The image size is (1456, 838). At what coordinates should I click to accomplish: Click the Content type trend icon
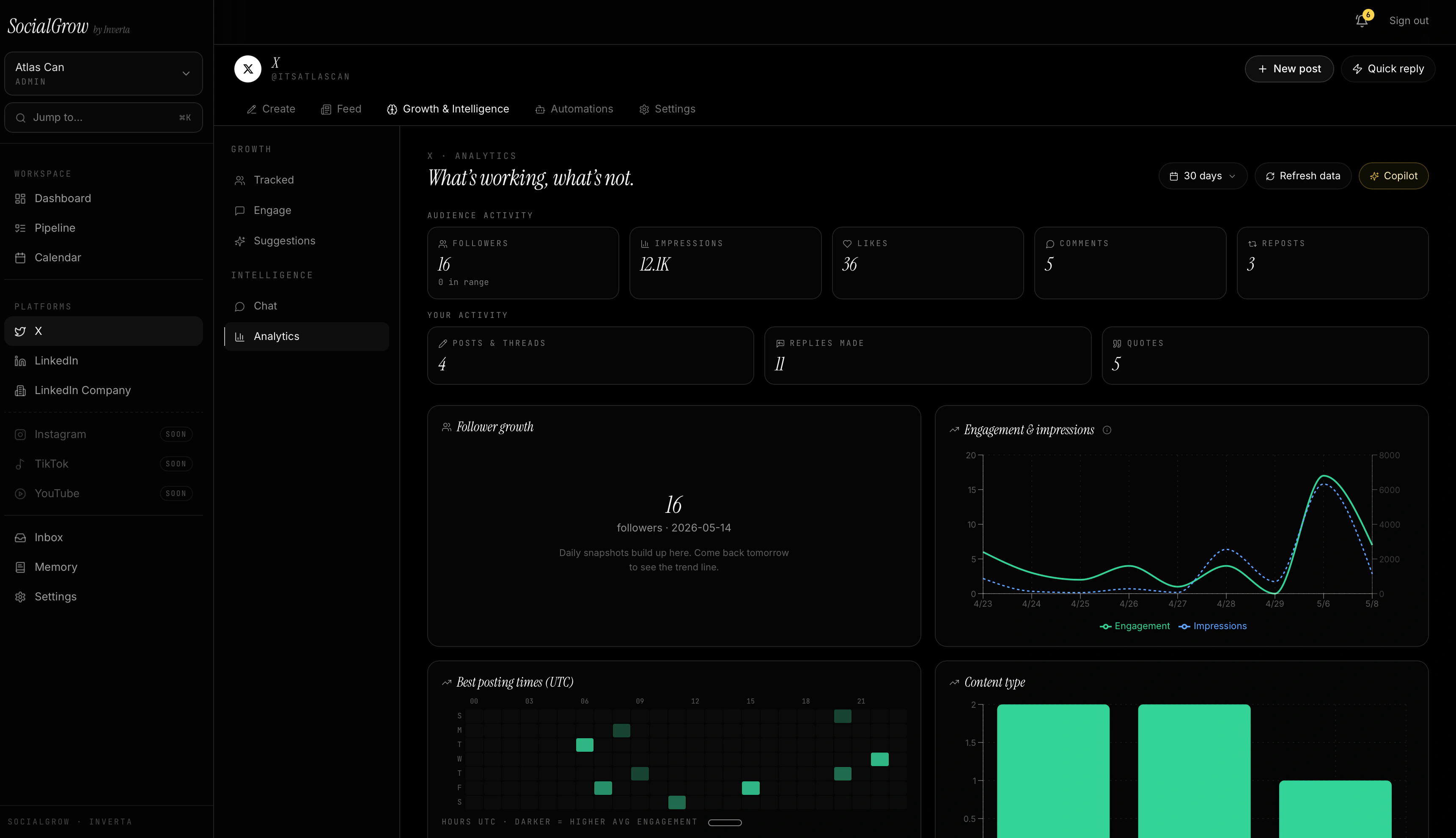tap(954, 682)
